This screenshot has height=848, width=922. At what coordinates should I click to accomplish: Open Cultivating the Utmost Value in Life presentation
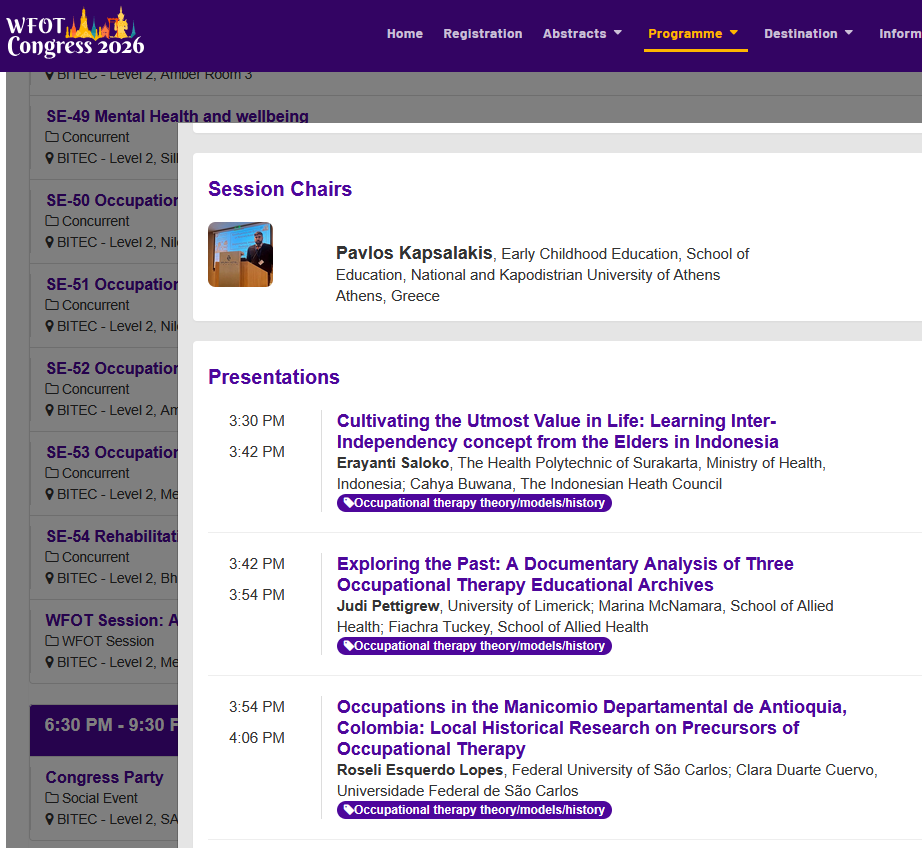click(x=557, y=431)
